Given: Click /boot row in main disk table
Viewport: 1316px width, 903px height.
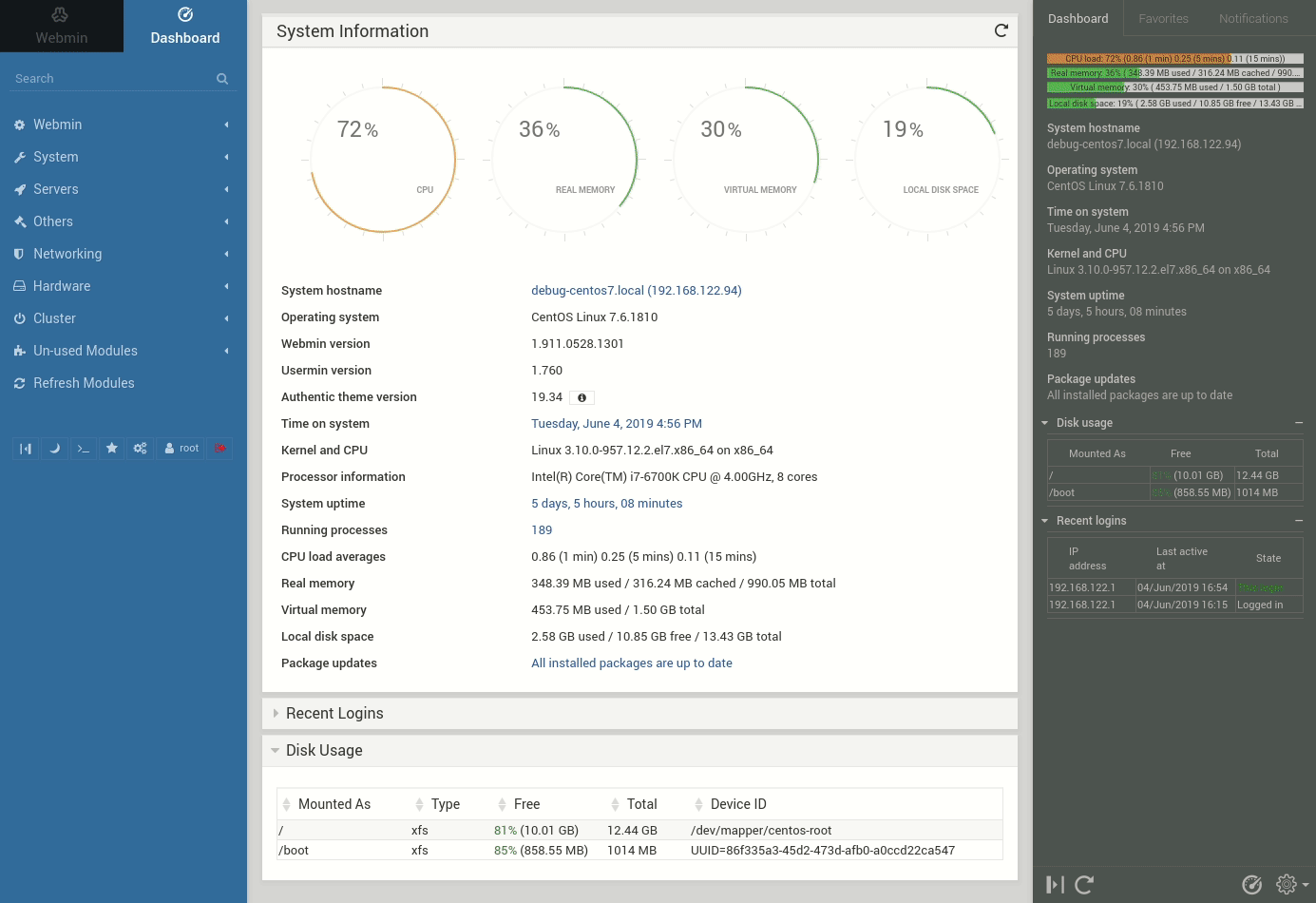Looking at the screenshot, I should (639, 851).
